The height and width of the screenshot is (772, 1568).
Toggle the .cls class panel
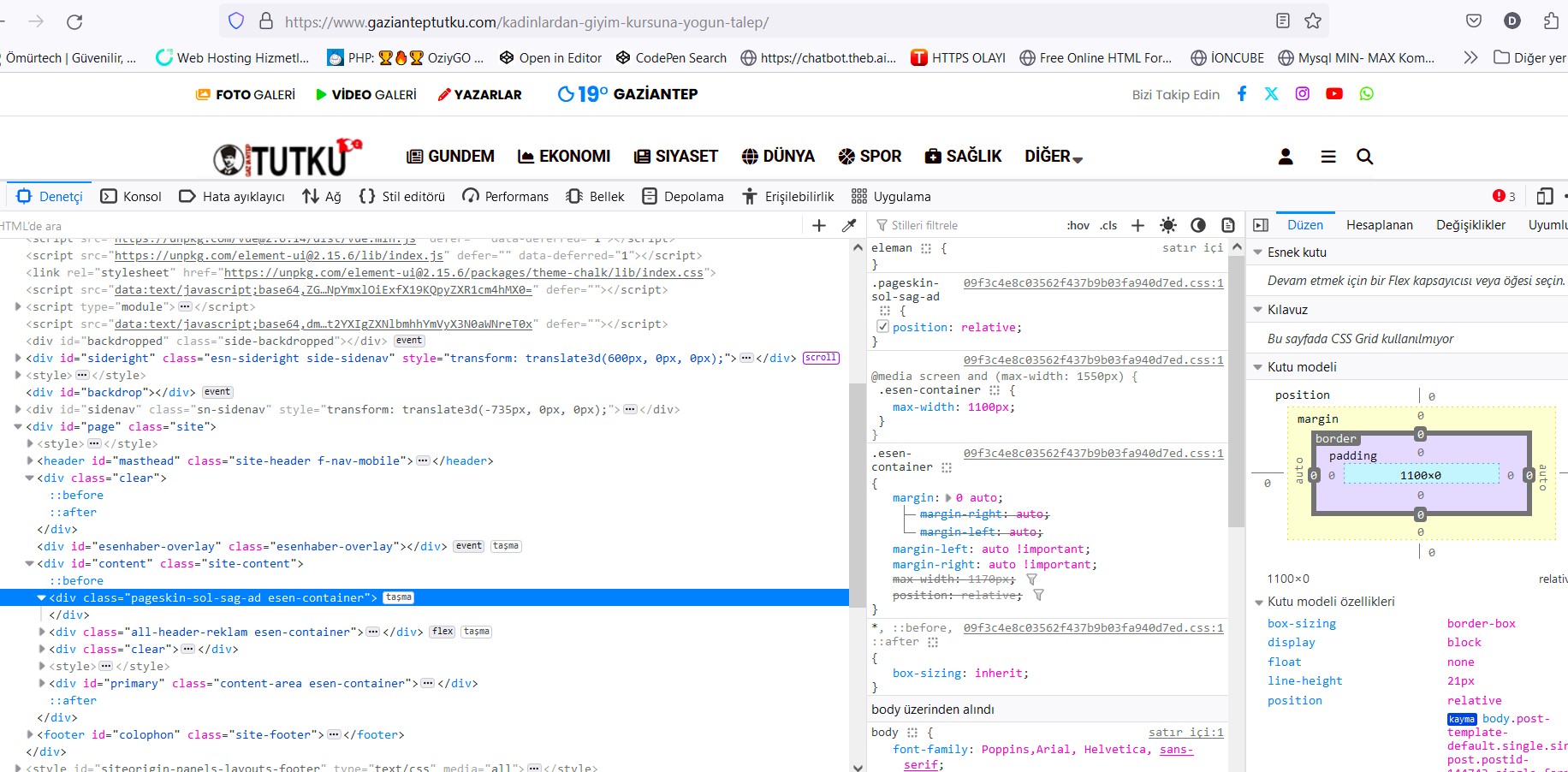pyautogui.click(x=1109, y=225)
